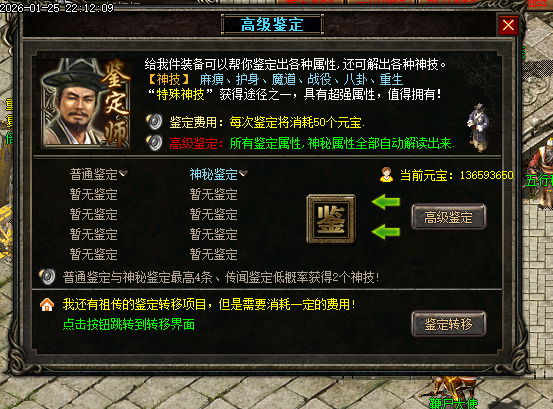This screenshot has height=409, width=553.
Task: Click the 鉴定转移 button
Action: coord(449,324)
